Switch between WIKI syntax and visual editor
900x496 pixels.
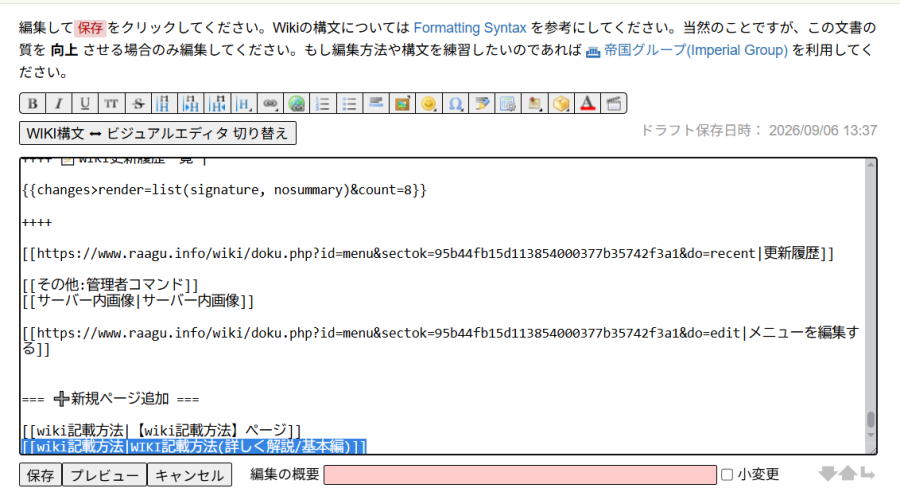click(x=158, y=133)
